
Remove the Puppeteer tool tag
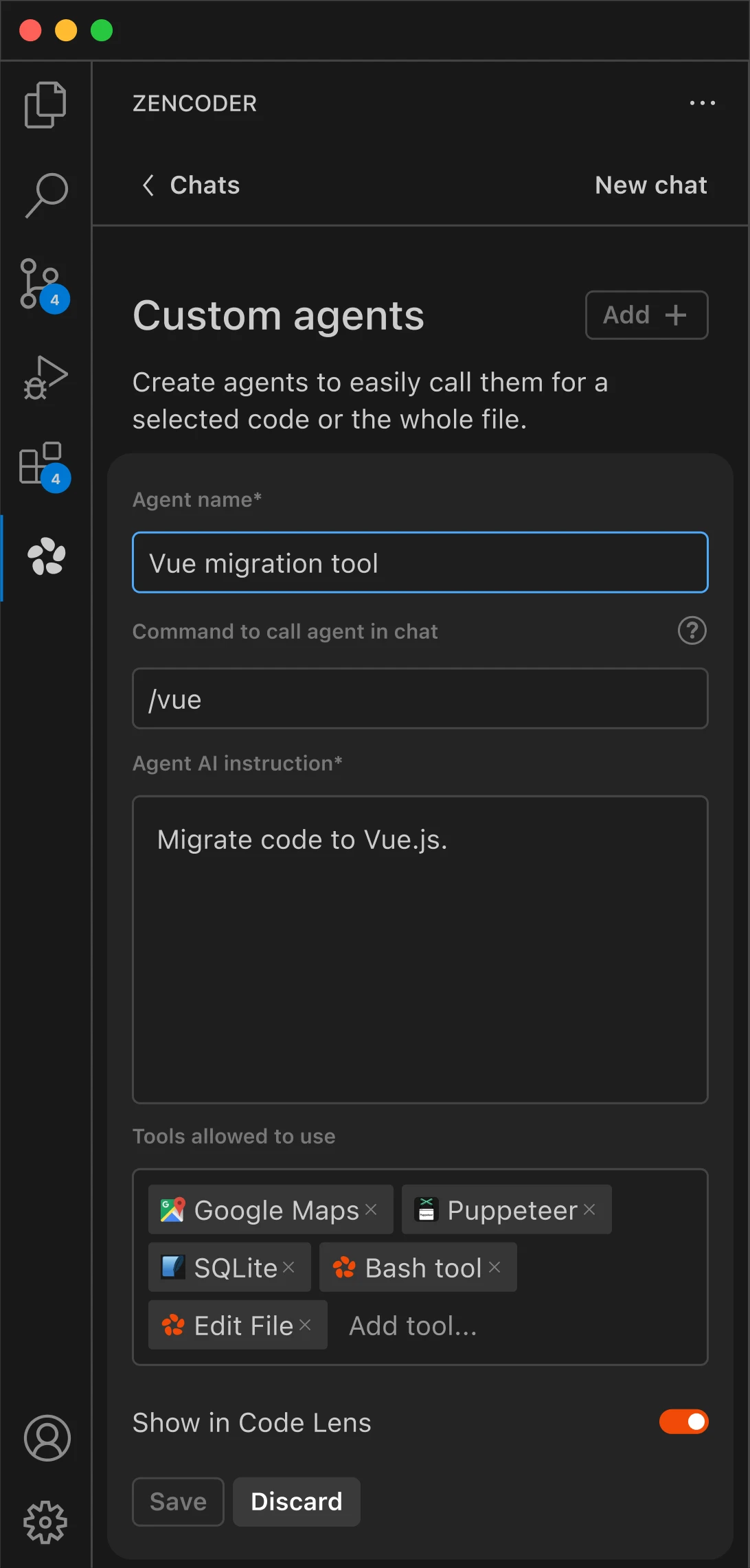click(x=589, y=1209)
